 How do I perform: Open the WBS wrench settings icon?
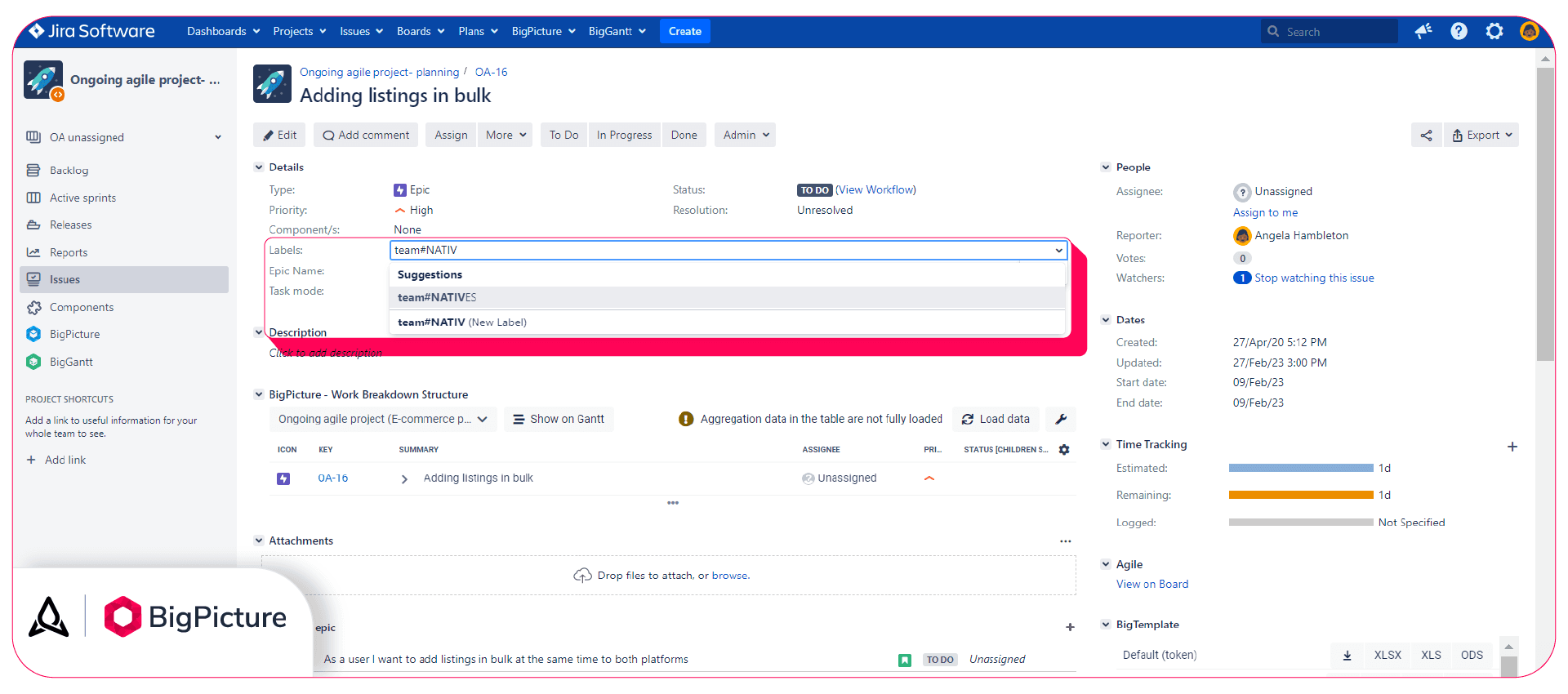click(x=1061, y=419)
